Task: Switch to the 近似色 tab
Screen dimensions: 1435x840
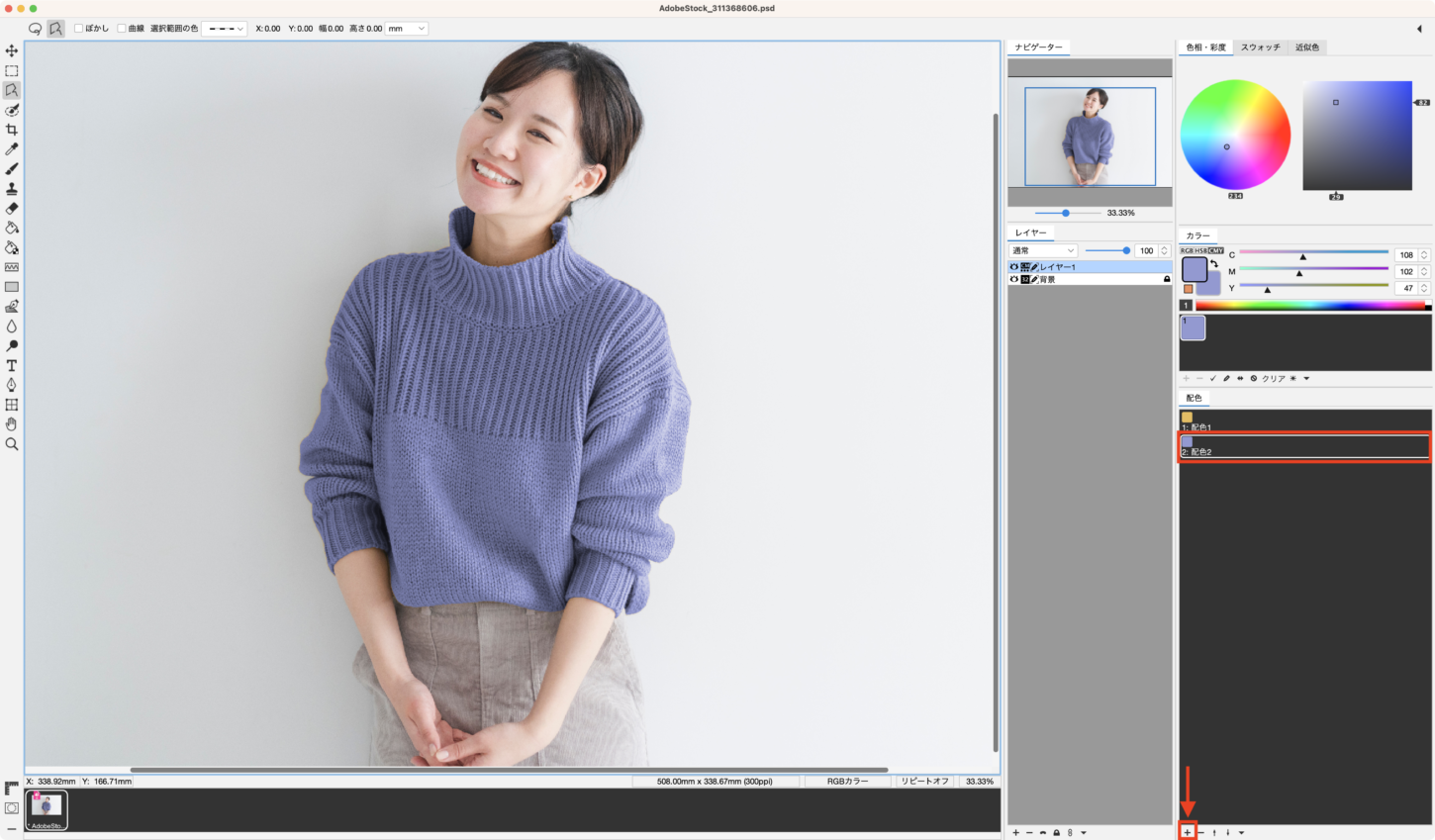Action: pos(1306,47)
